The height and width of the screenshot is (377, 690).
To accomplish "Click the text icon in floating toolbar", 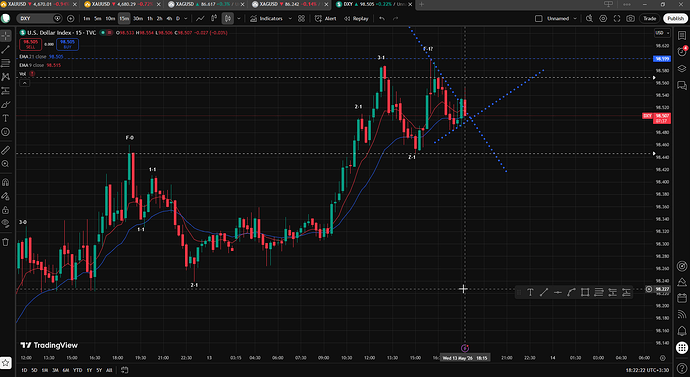I will click(x=530, y=292).
